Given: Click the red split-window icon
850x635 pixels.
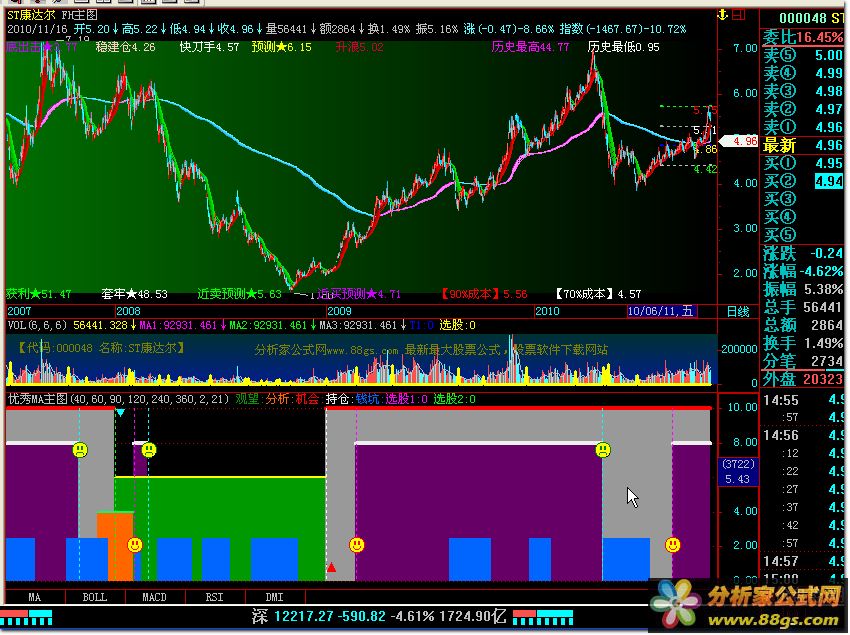Looking at the screenshot, I should (x=739, y=15).
